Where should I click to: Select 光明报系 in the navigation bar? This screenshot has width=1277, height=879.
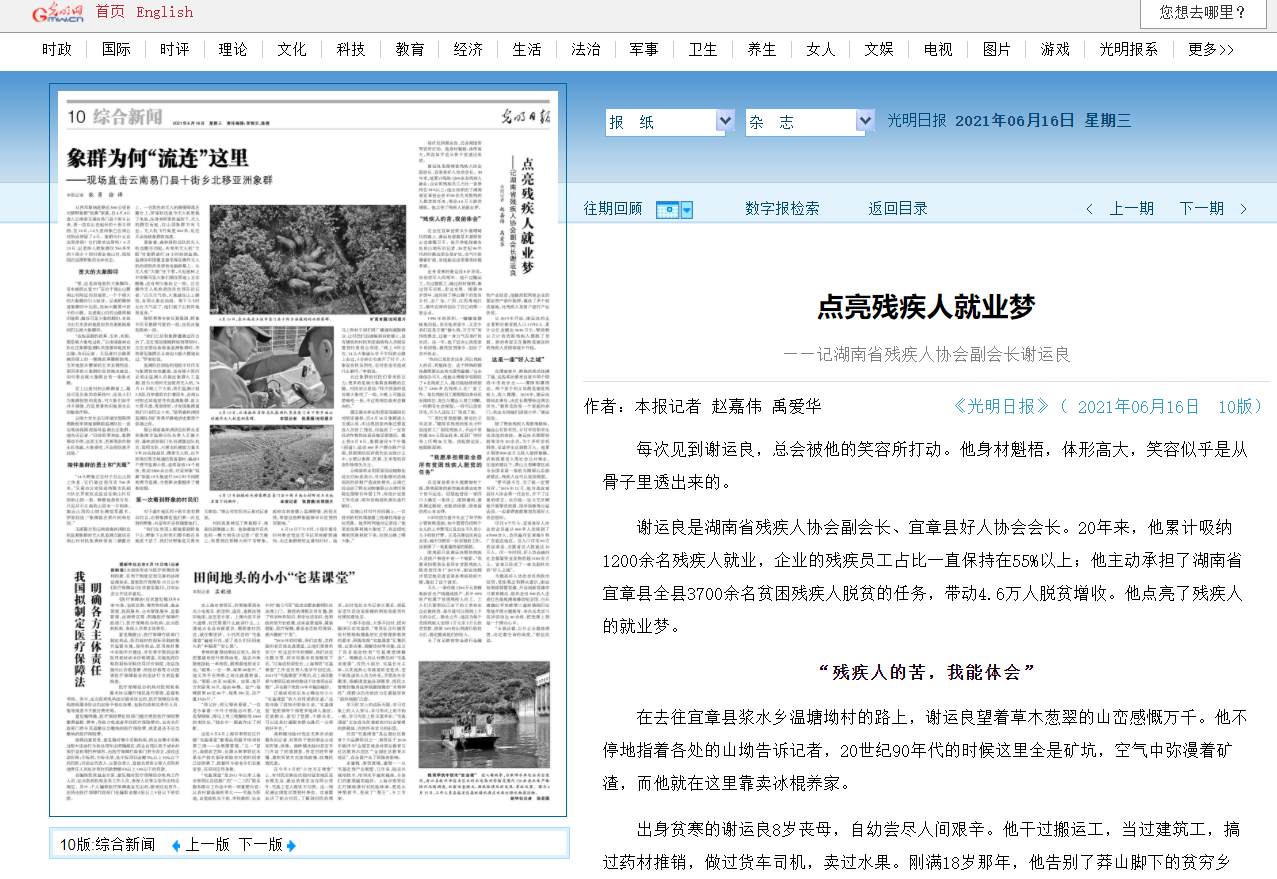coord(1129,49)
